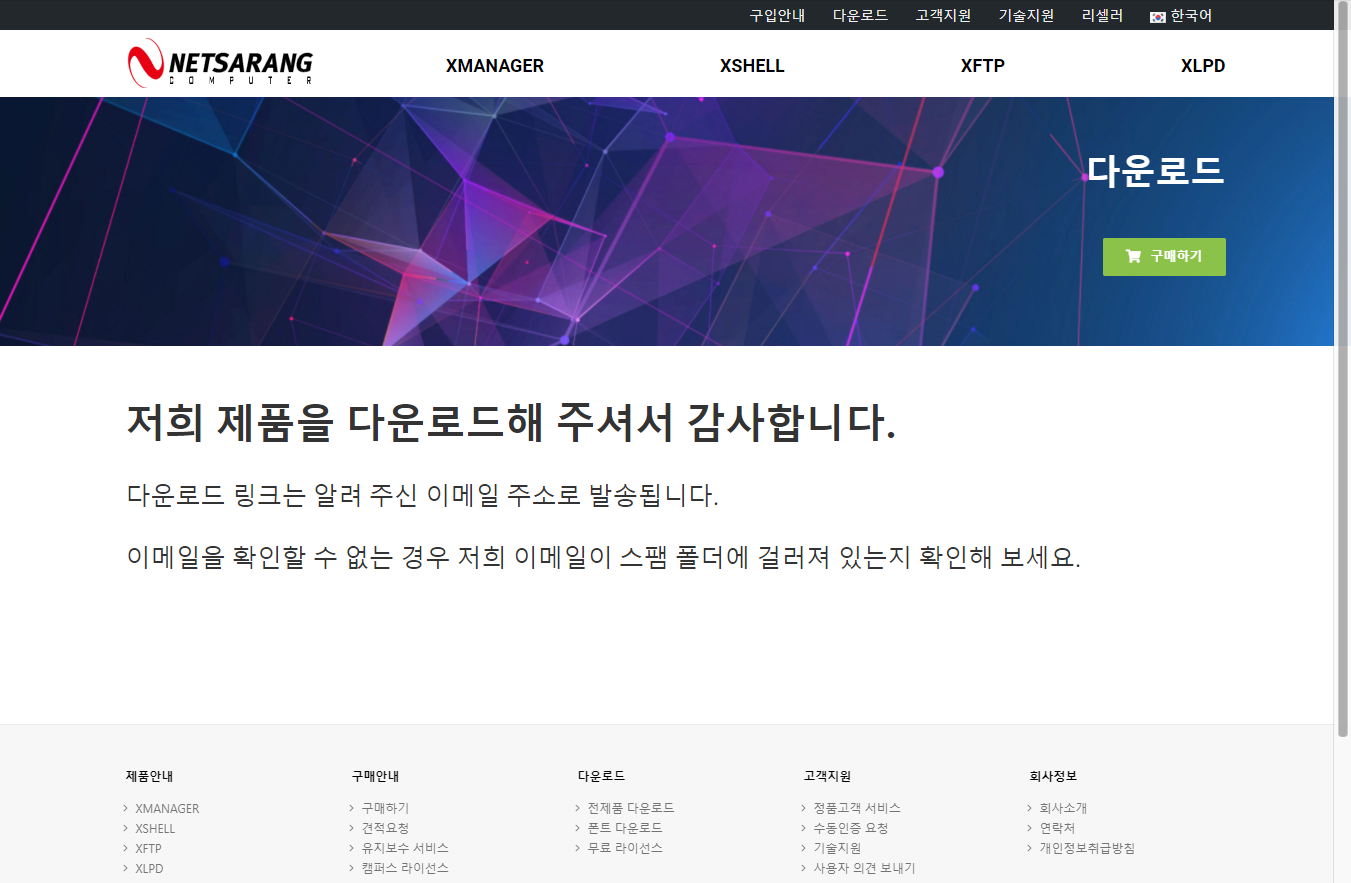The width and height of the screenshot is (1351, 883).
Task: Open the 폰트 다운로드 footer link
Action: pyautogui.click(x=625, y=828)
